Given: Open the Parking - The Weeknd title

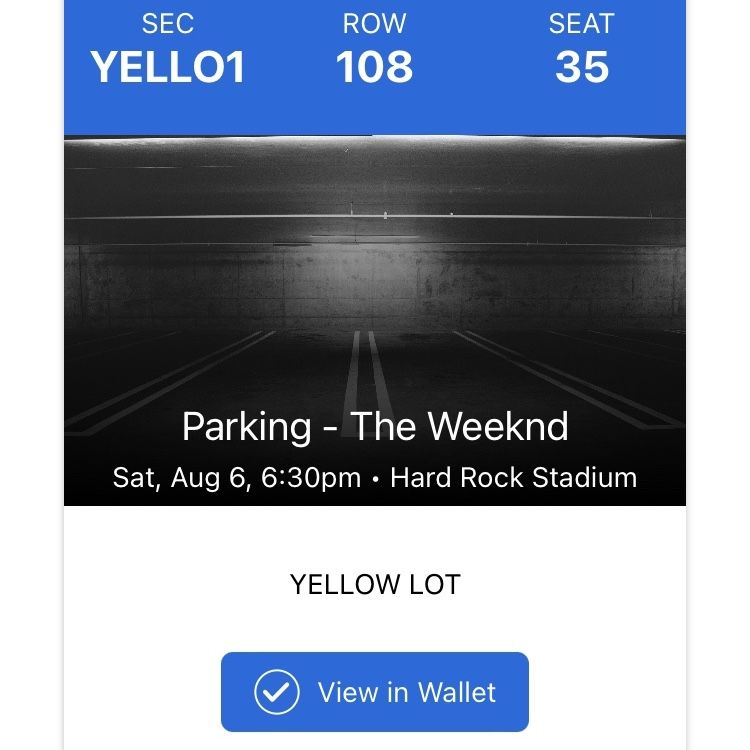Looking at the screenshot, I should [x=375, y=426].
